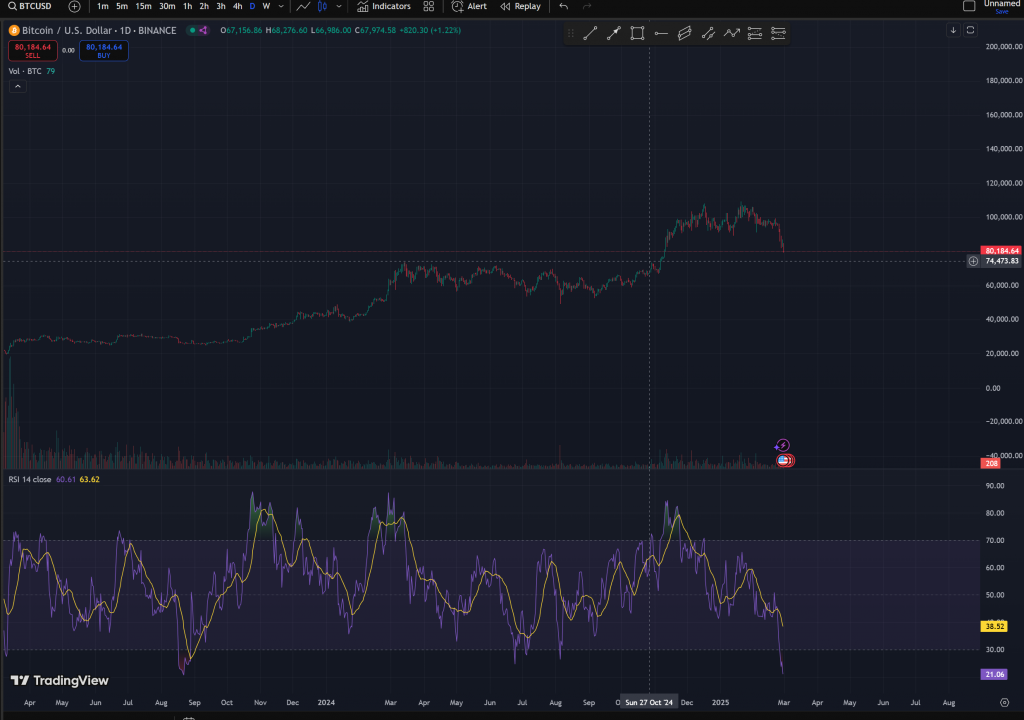Open the Indicators dialog
This screenshot has width=1024, height=720.
click(x=384, y=6)
